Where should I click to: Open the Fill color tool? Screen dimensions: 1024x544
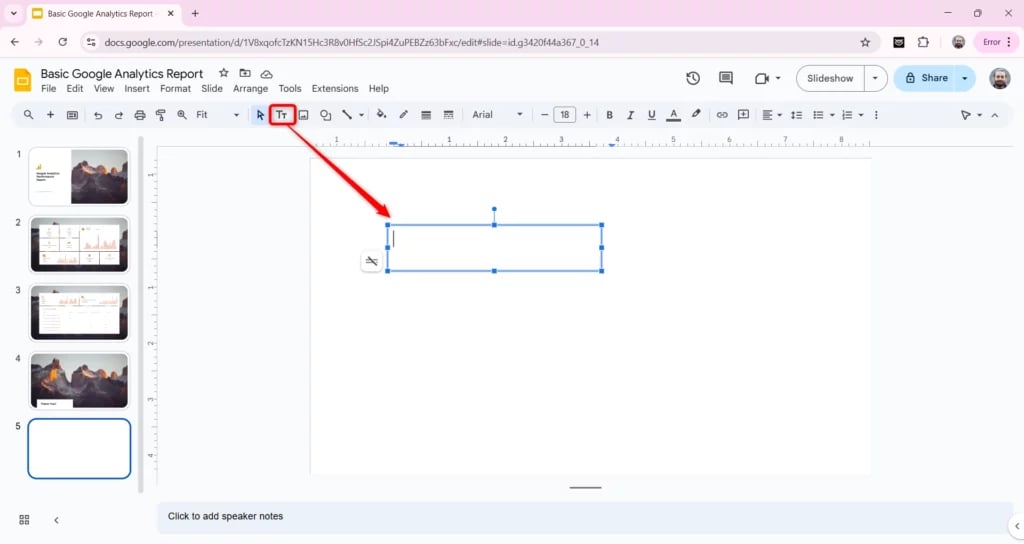coord(381,114)
